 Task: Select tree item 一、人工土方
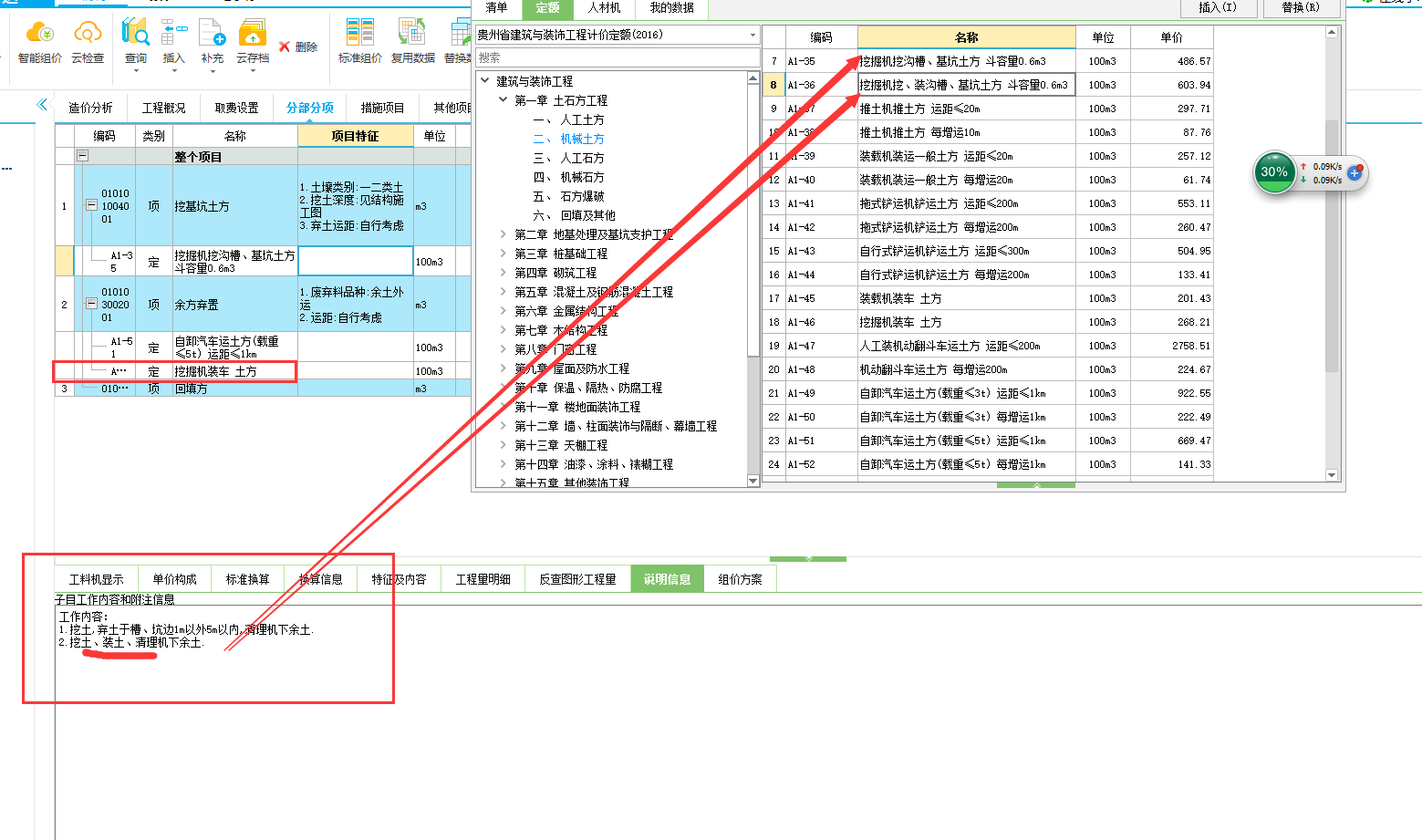coord(568,119)
